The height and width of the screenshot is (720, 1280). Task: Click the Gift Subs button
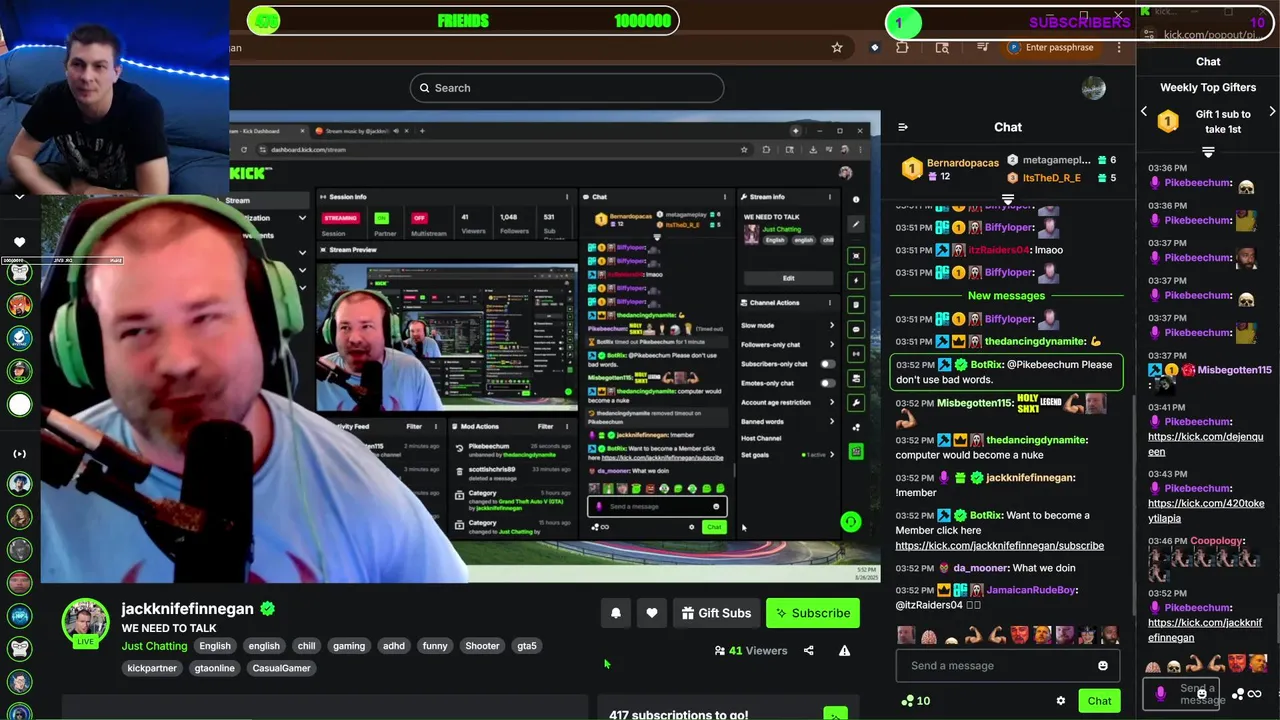pyautogui.click(x=716, y=613)
